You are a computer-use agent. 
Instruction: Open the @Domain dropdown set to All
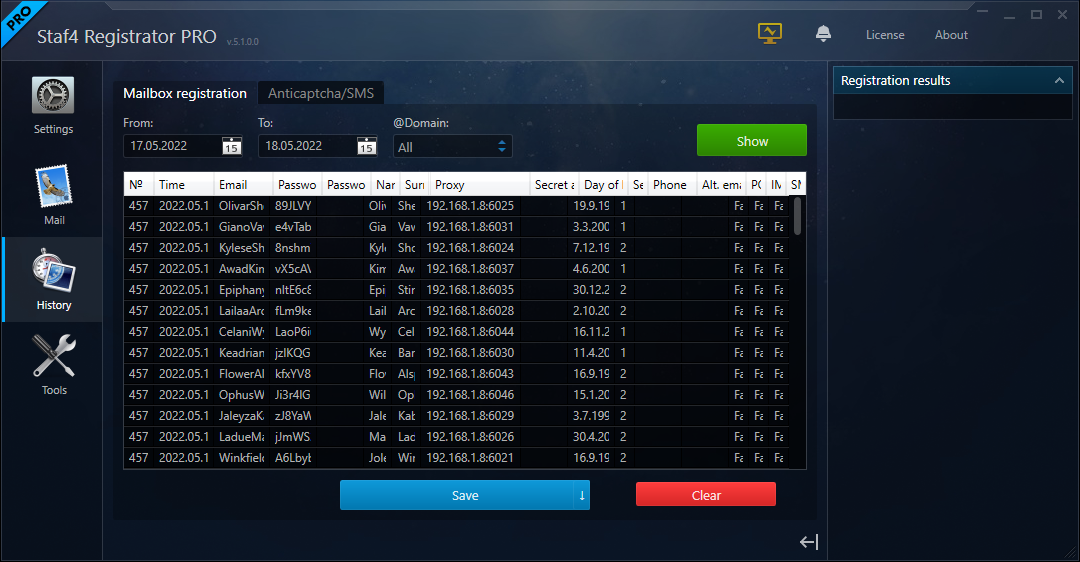(x=453, y=147)
